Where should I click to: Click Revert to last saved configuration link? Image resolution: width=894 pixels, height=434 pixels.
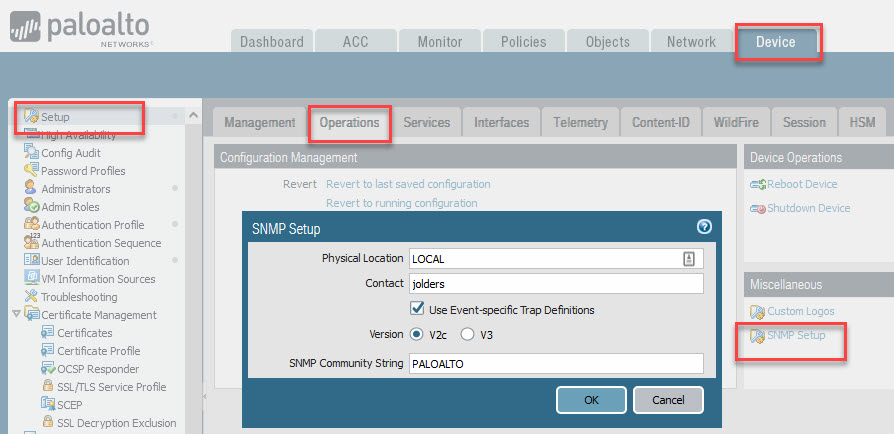(408, 184)
